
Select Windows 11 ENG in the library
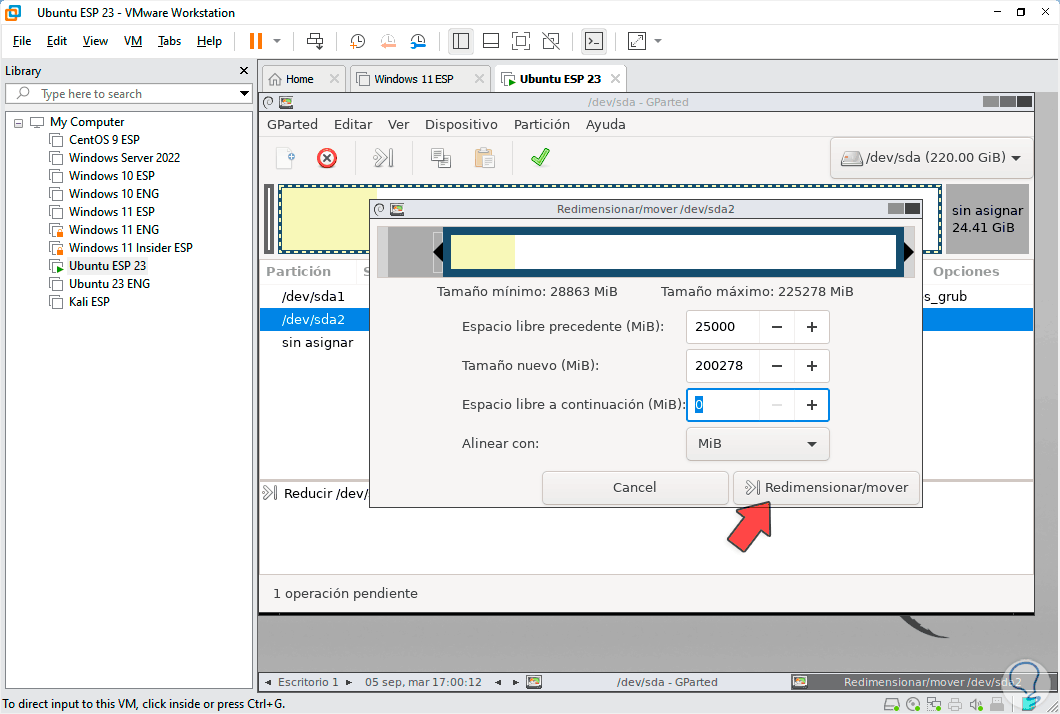(x=114, y=230)
